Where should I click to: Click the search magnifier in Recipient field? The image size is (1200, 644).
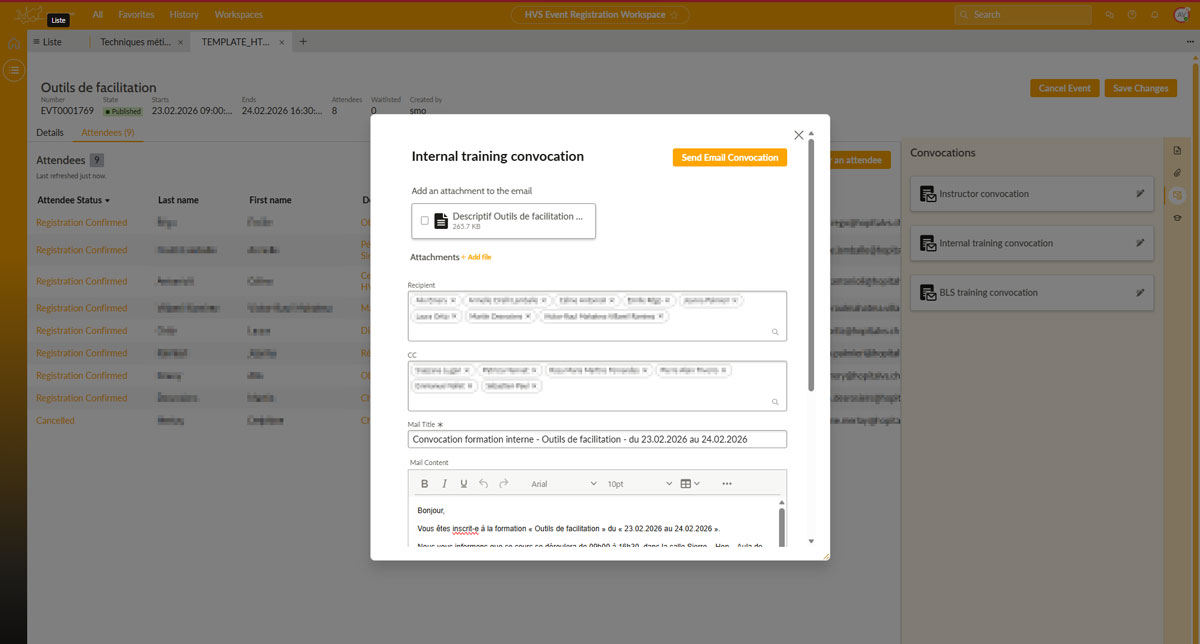pos(775,331)
